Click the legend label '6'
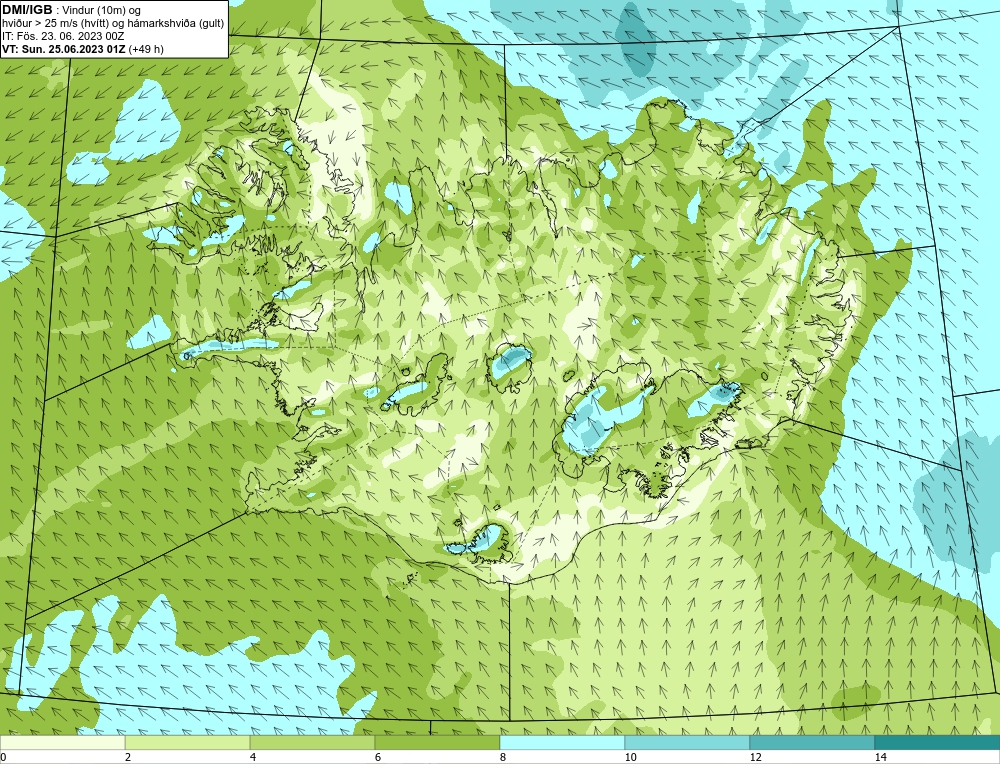Viewport: 1000px width, 764px height. pos(378,757)
